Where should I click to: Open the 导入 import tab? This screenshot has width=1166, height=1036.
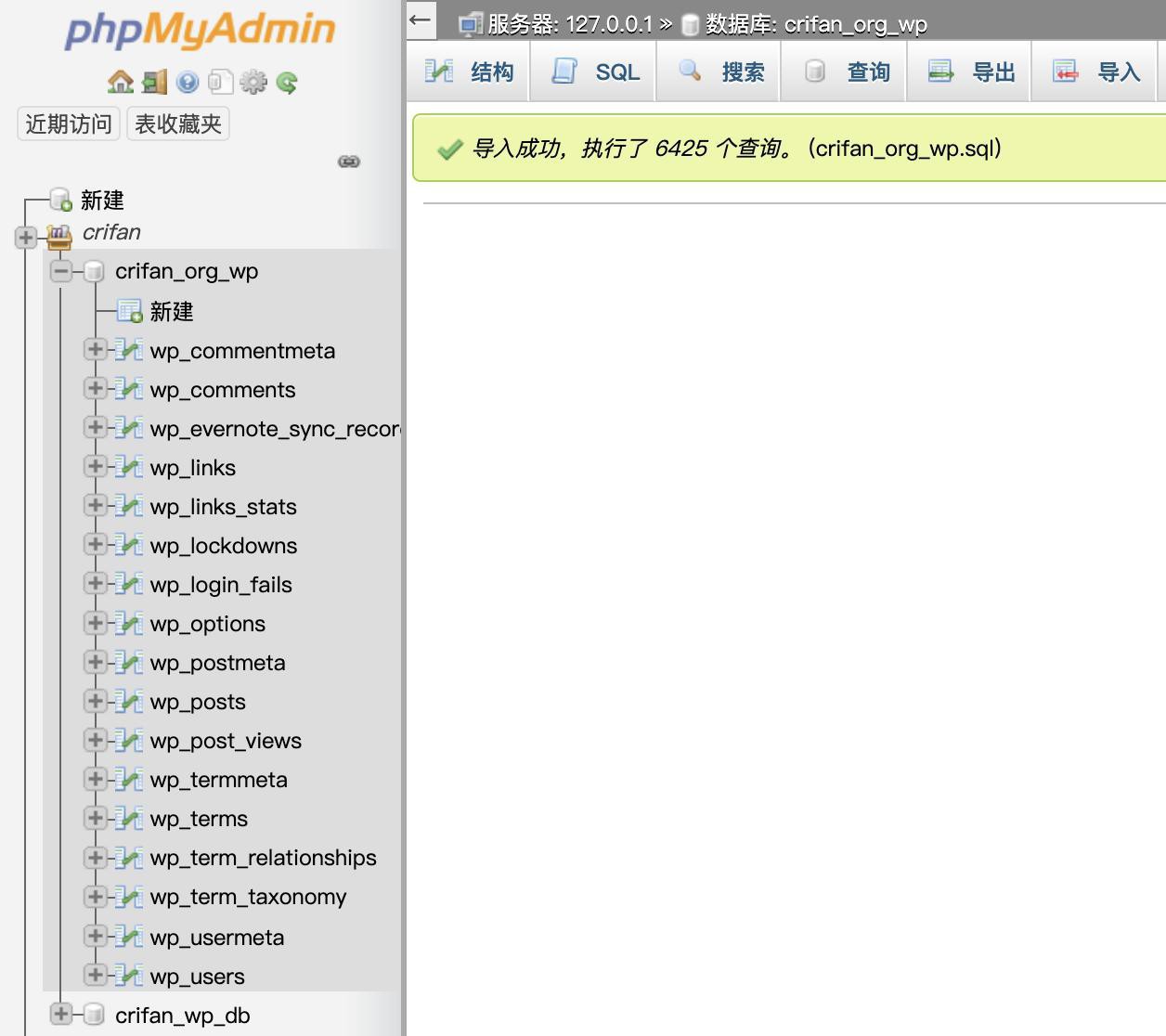click(1095, 71)
